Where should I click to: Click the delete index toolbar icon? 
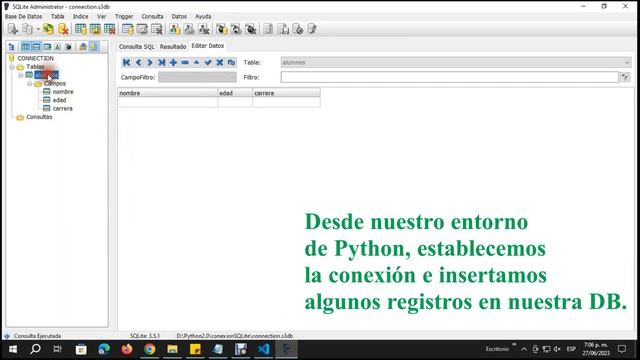(x=157, y=29)
